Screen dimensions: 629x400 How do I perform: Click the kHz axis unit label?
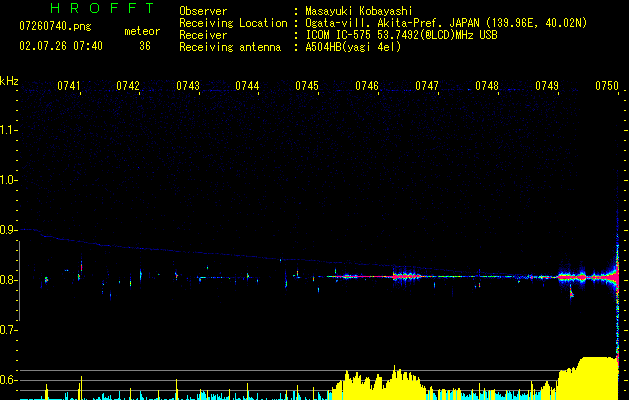(9, 81)
